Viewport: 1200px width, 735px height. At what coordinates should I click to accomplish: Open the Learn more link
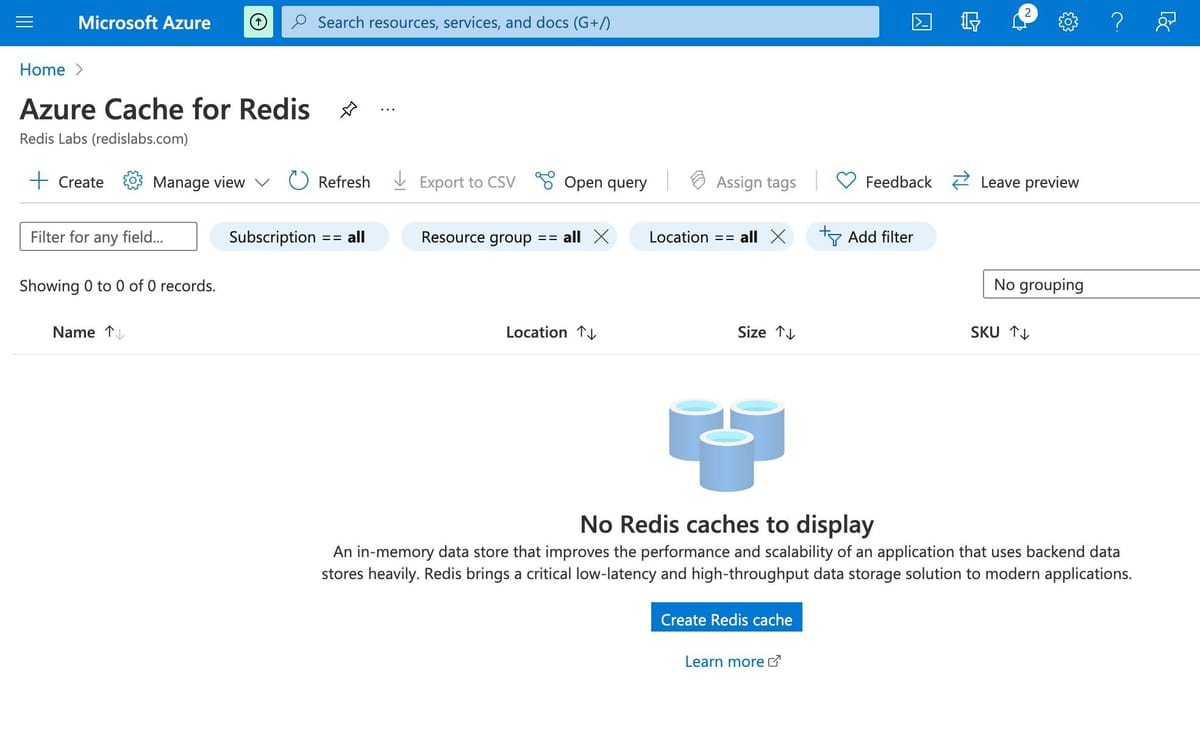pyautogui.click(x=733, y=661)
